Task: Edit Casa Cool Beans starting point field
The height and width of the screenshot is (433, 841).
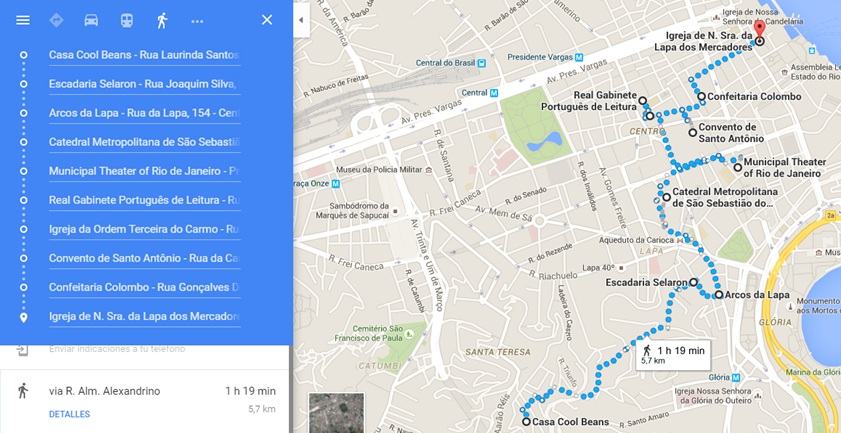Action: [144, 55]
